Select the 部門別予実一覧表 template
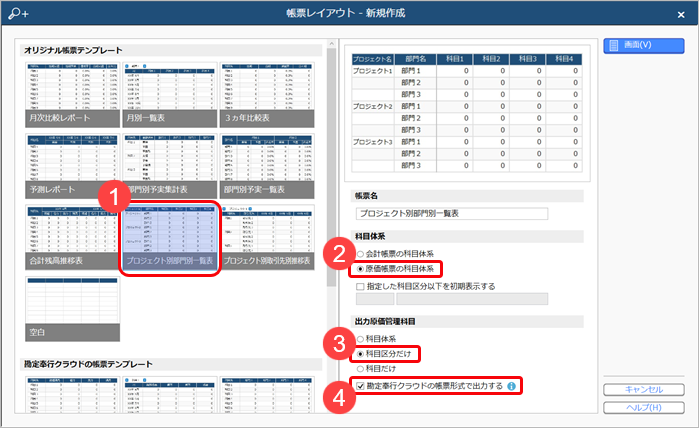 [267, 166]
